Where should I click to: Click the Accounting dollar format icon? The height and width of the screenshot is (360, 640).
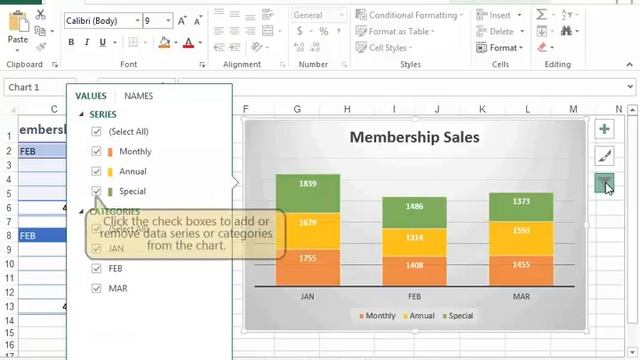300,31
